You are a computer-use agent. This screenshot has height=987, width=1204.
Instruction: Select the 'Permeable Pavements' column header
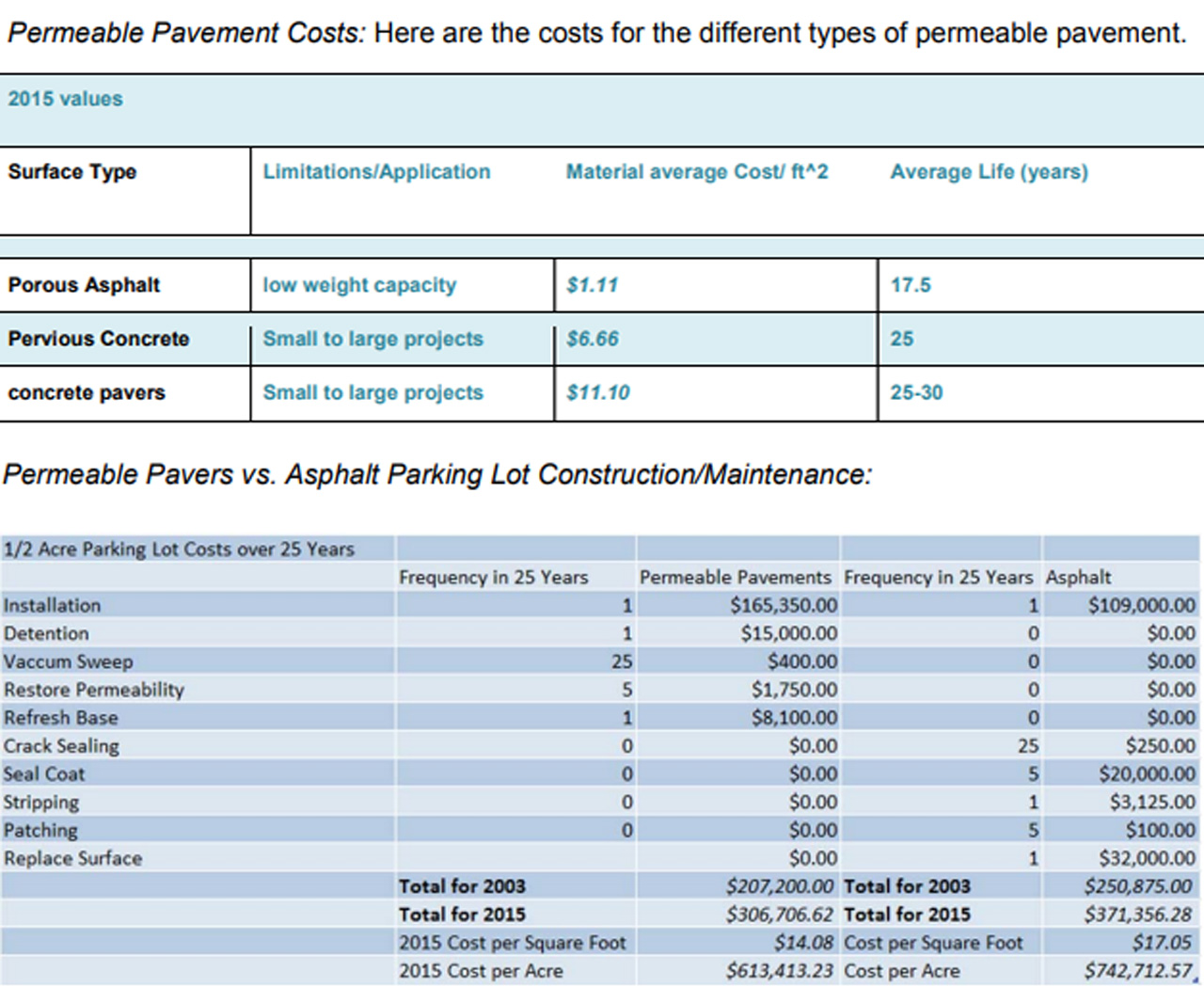tap(735, 577)
